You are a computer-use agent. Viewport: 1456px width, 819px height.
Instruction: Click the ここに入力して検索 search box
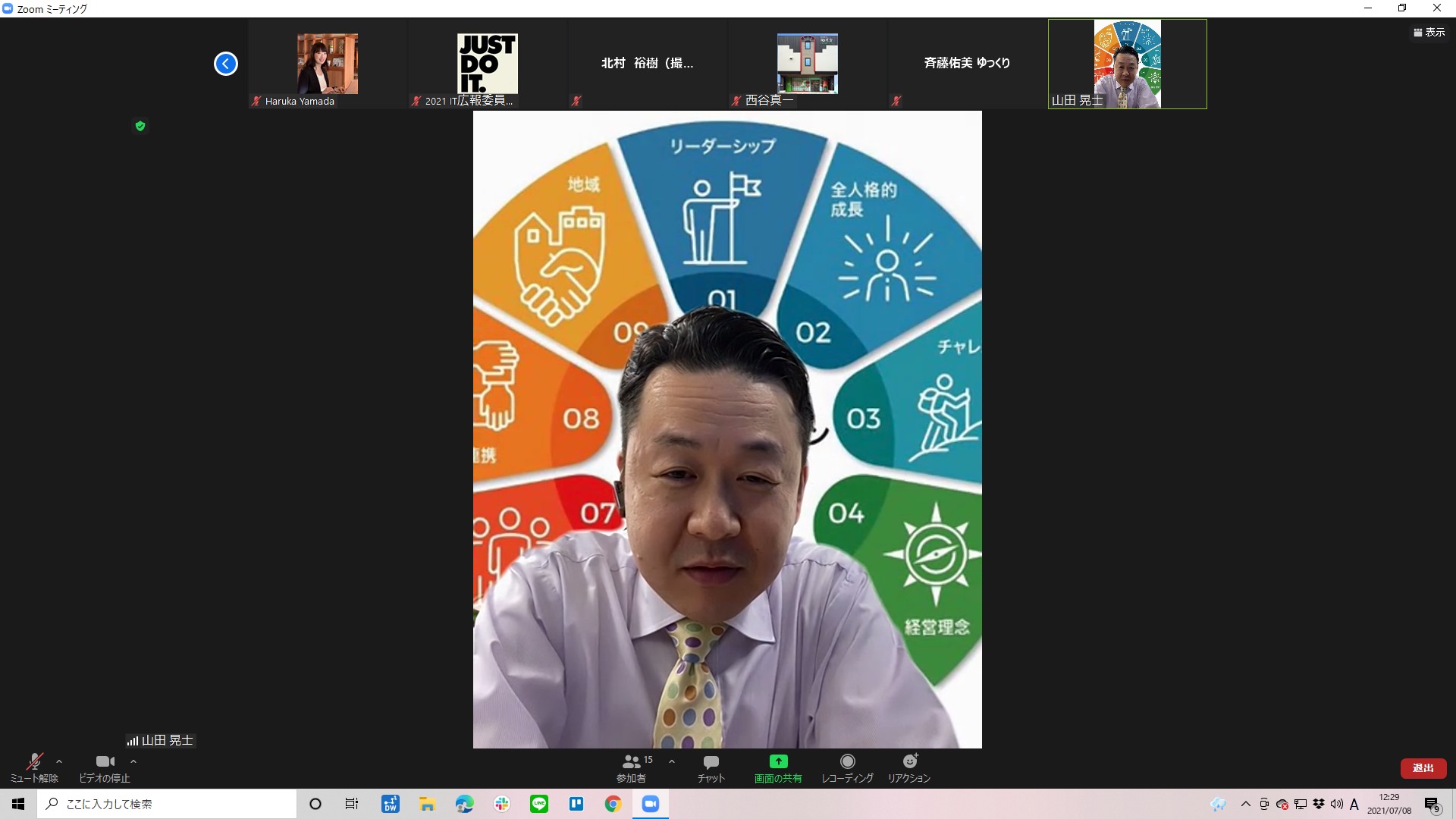tap(167, 804)
